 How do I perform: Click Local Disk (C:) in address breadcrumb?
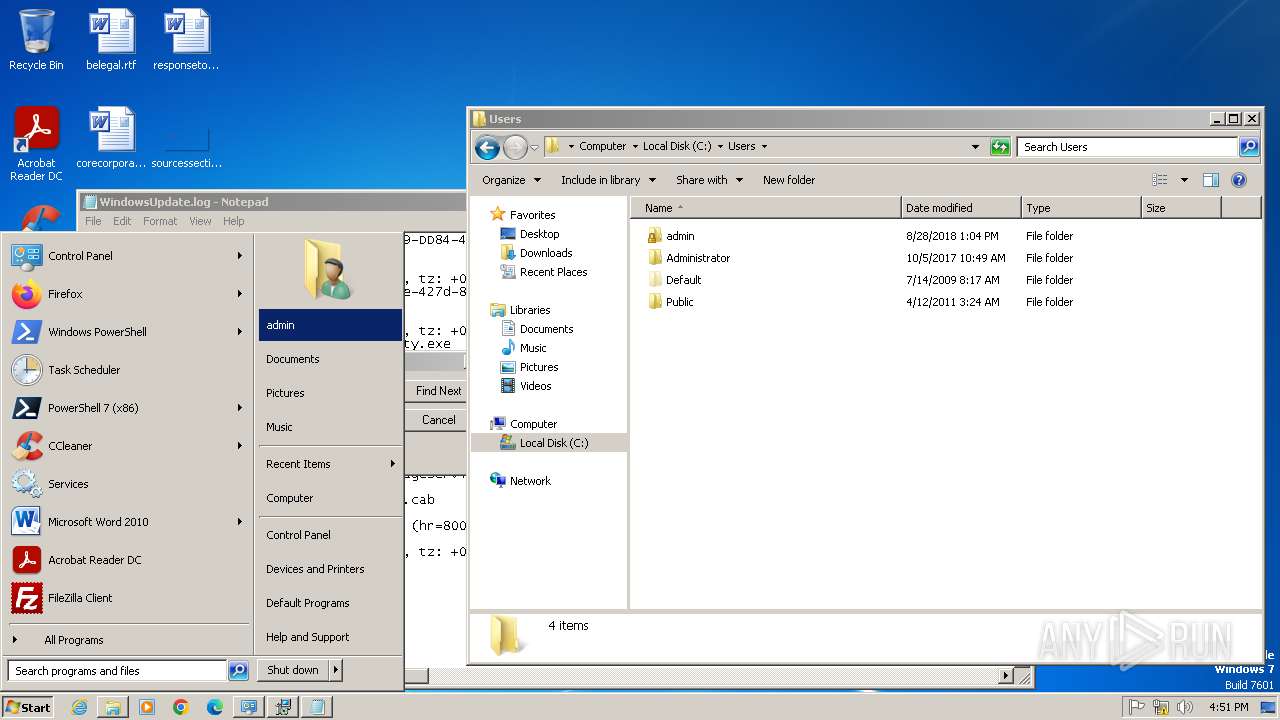(677, 146)
